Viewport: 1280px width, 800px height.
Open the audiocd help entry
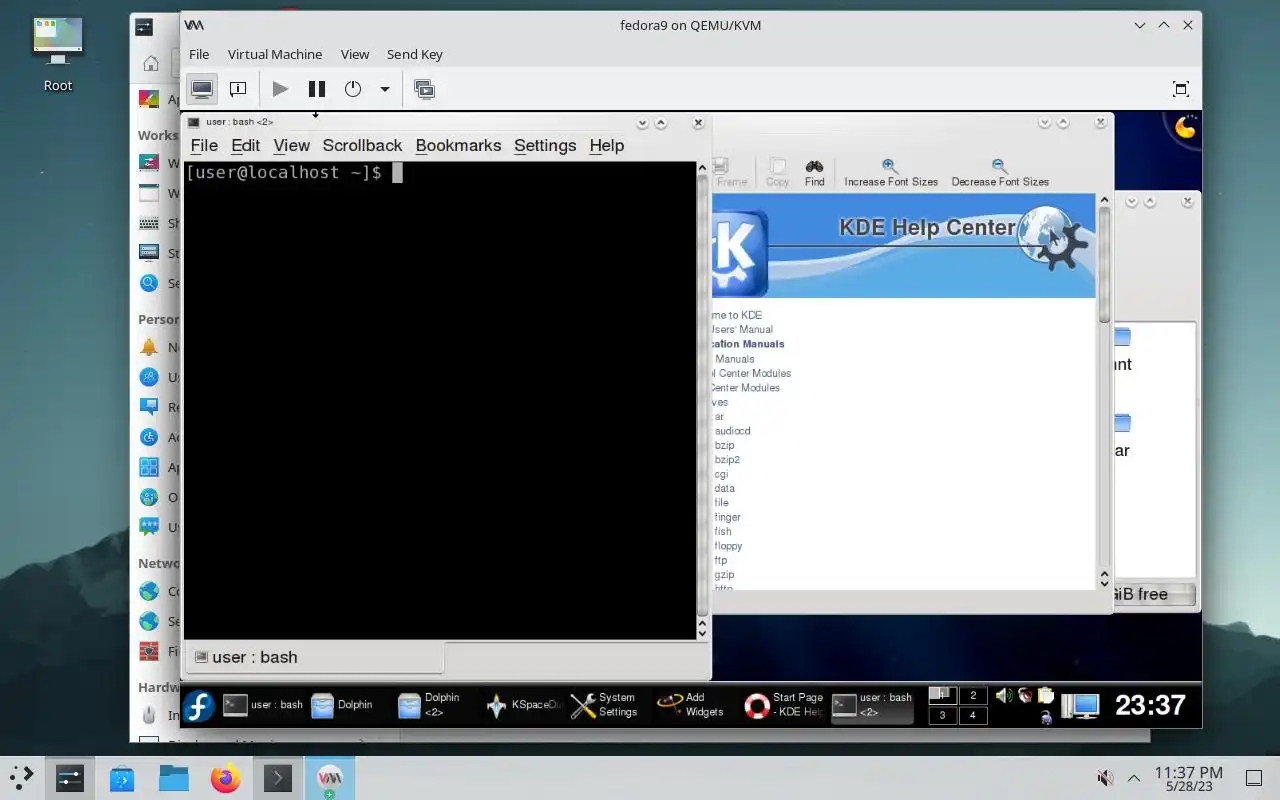pyautogui.click(x=732, y=431)
